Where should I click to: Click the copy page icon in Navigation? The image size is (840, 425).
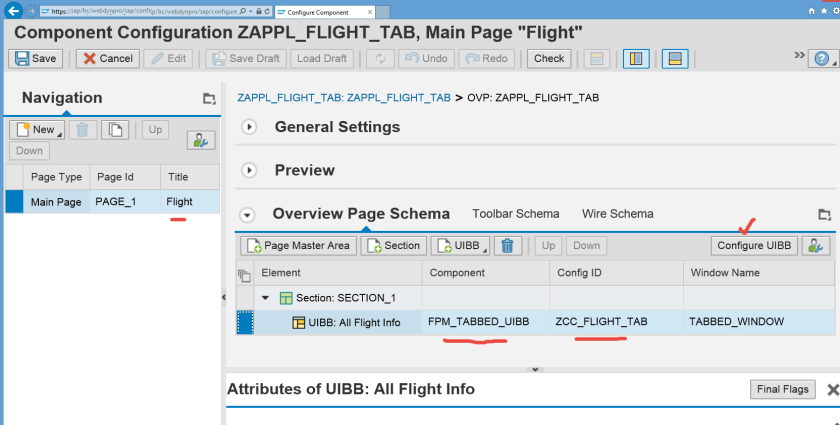point(116,129)
